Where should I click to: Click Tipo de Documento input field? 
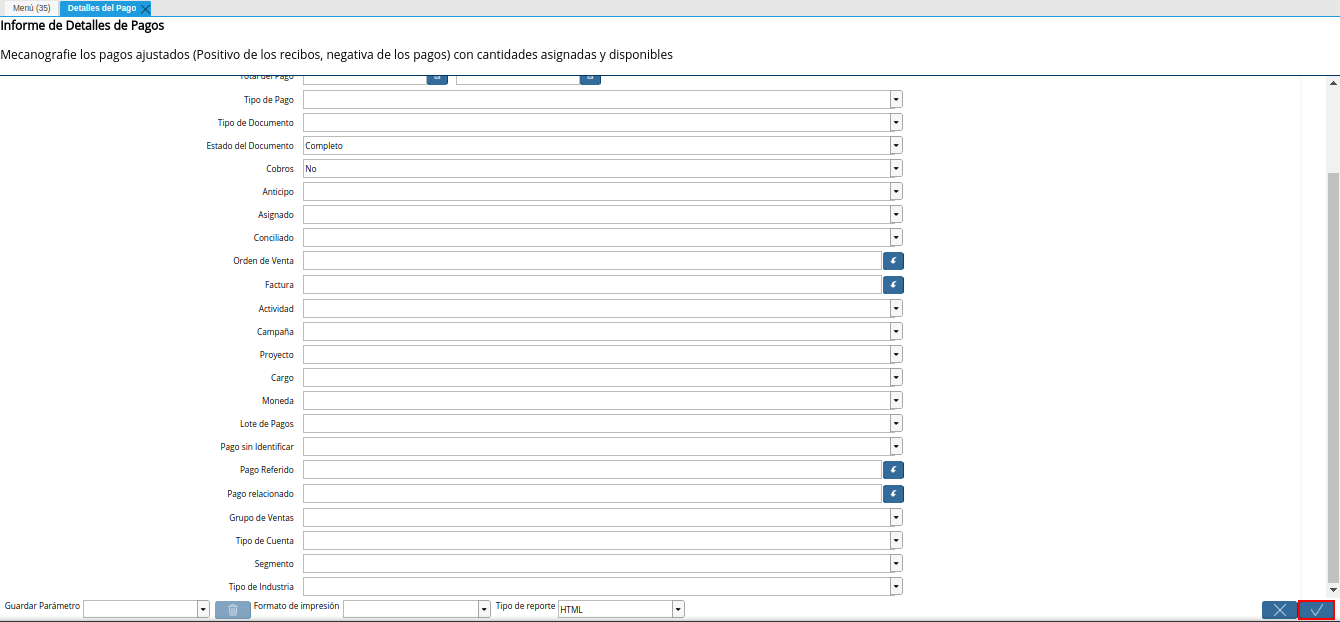pos(596,123)
